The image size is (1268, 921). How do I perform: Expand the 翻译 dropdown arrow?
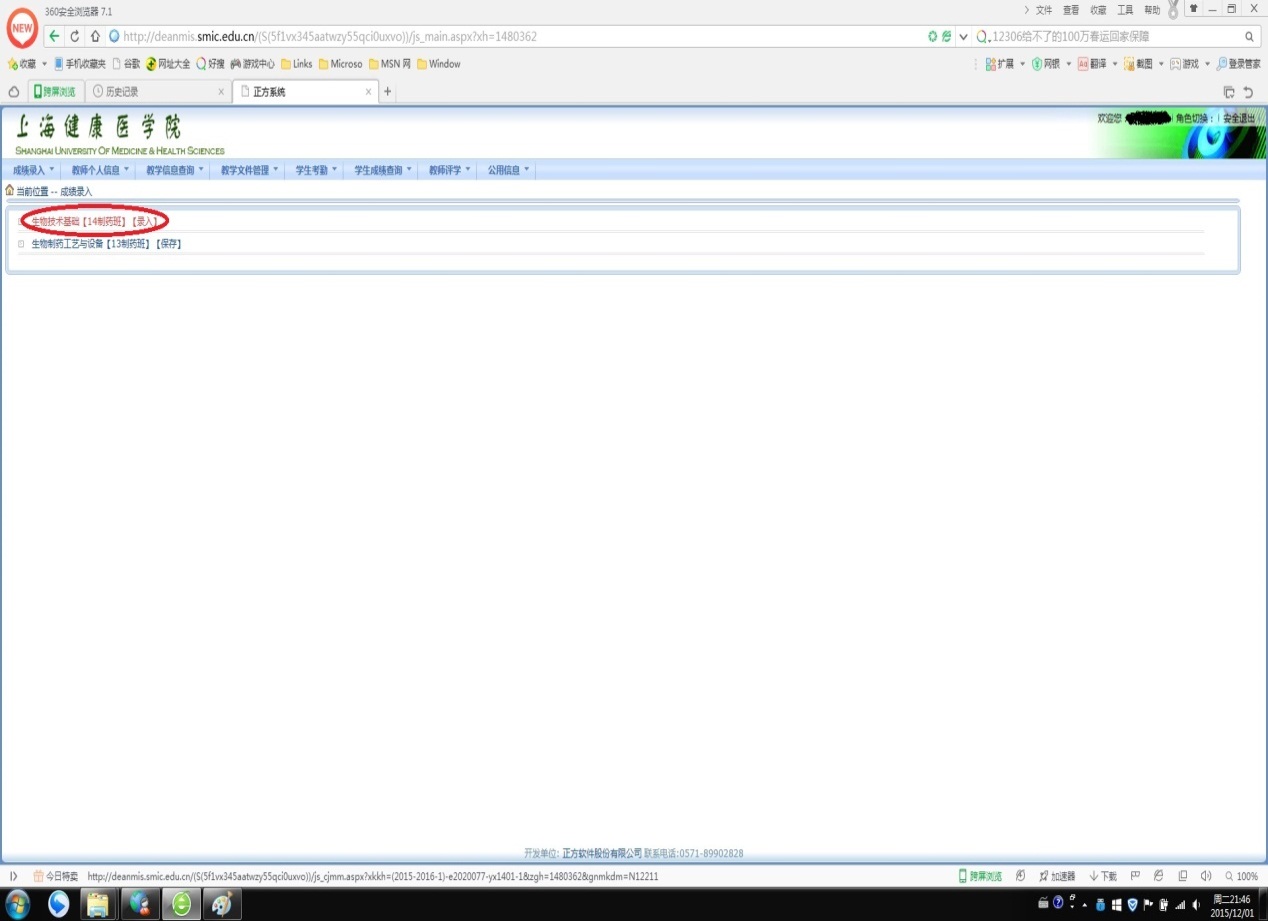pos(1115,64)
